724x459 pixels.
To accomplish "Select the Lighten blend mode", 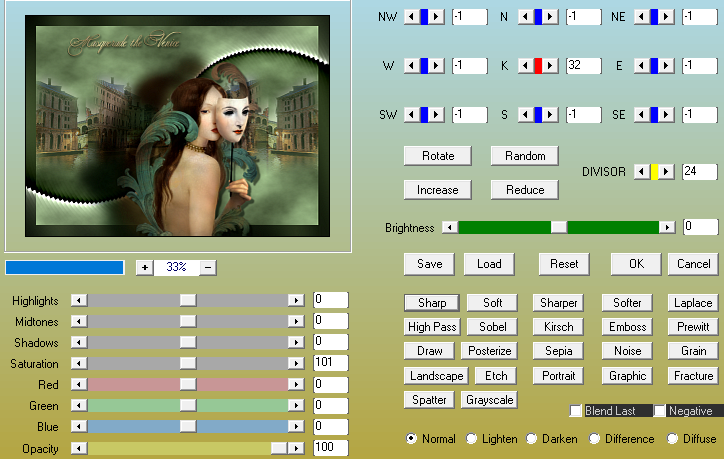I will (x=471, y=438).
